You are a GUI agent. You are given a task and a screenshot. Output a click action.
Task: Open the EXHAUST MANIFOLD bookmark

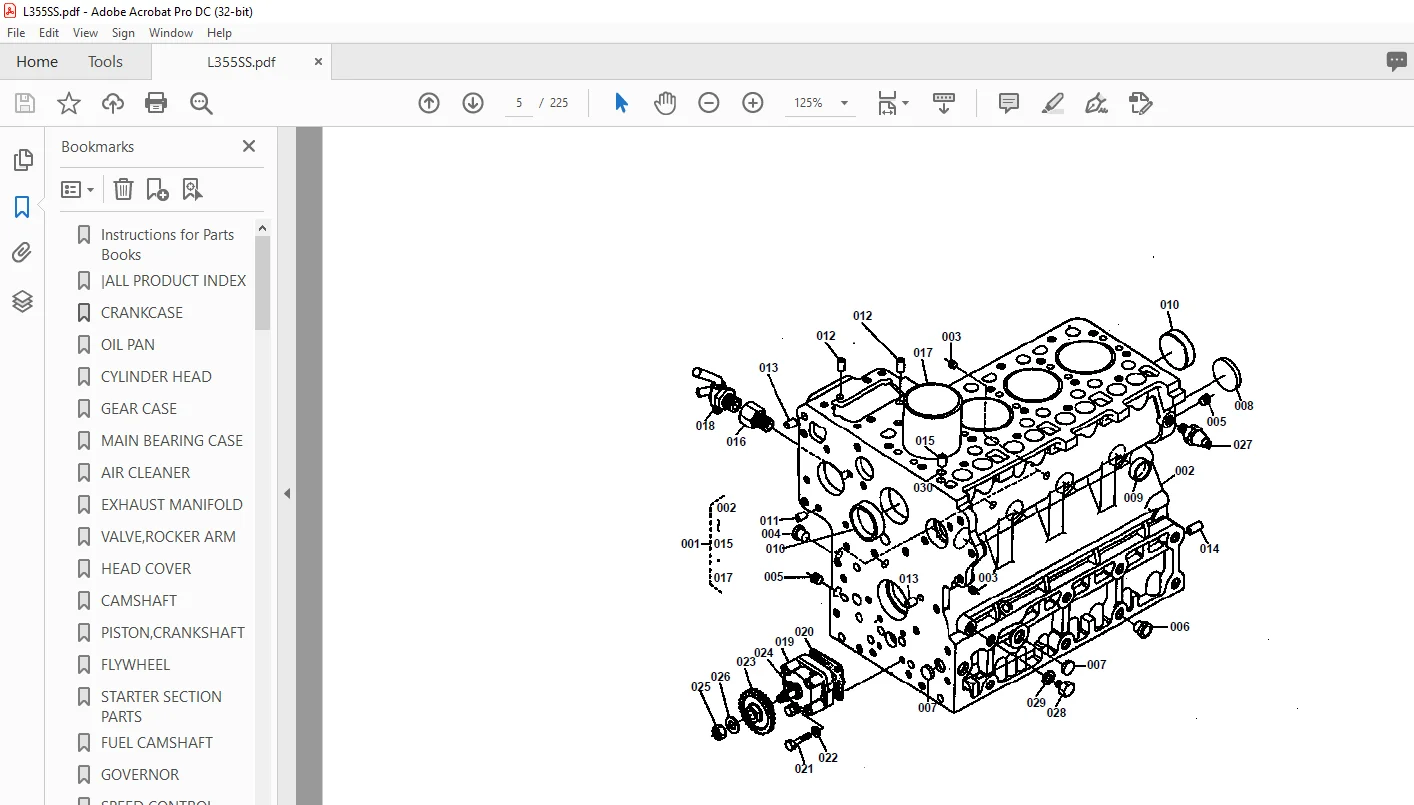pos(172,504)
